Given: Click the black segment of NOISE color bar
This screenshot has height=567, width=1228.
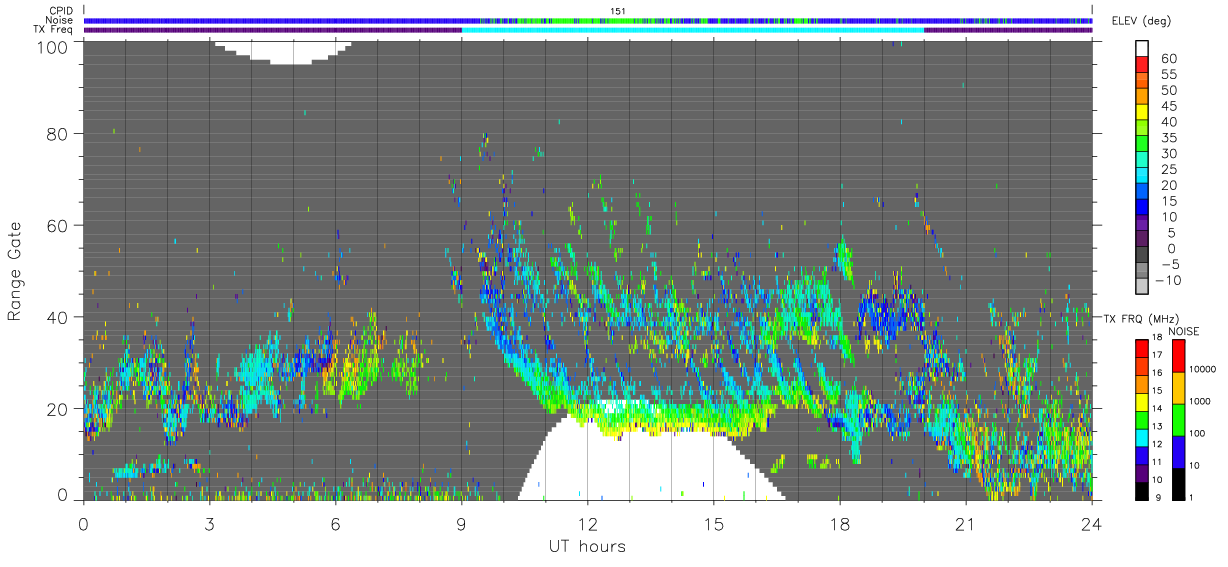Looking at the screenshot, I should 1178,484.
